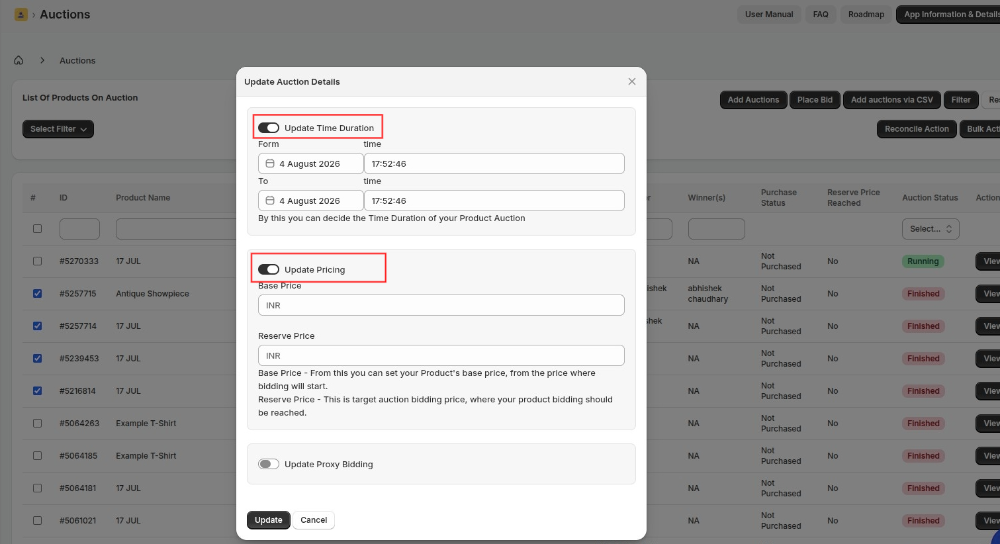Click the Reserve Price Reached column header
Screen dimensions: 1000x544
[x=853, y=198]
